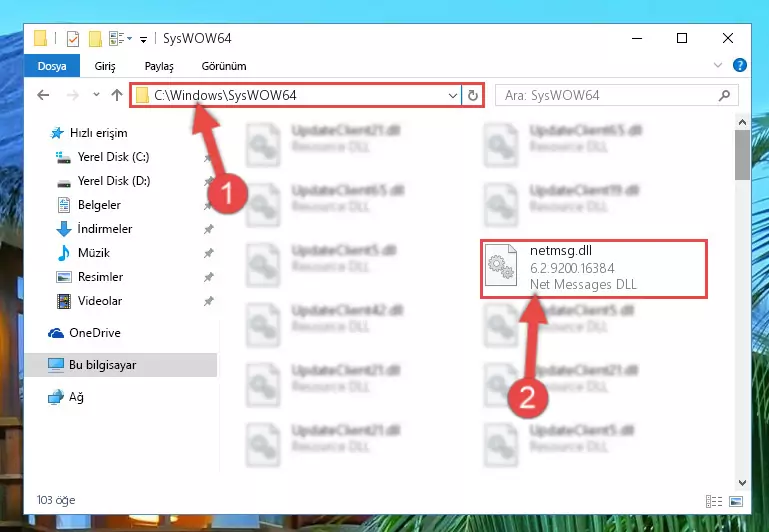Go up one folder level

[x=117, y=95]
